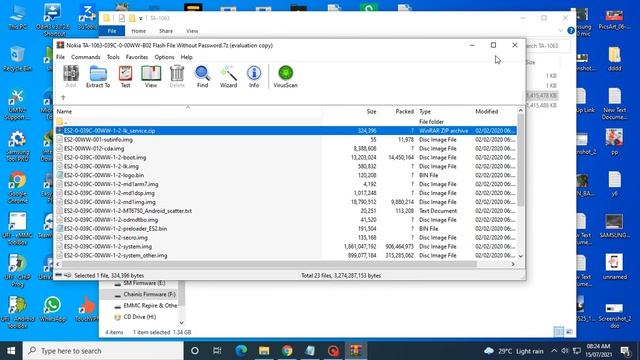Sort by Modified column header

[494, 111]
